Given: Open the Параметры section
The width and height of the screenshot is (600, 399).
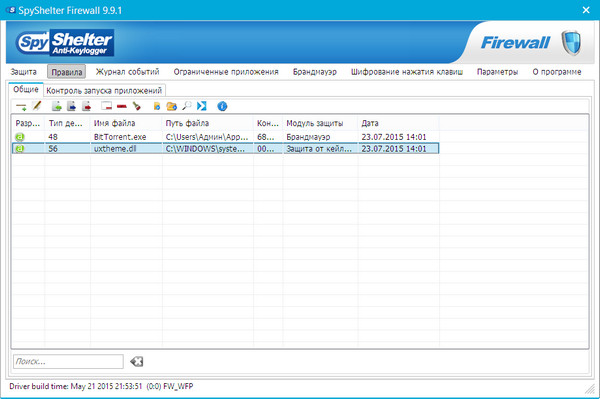Looking at the screenshot, I should 497,72.
